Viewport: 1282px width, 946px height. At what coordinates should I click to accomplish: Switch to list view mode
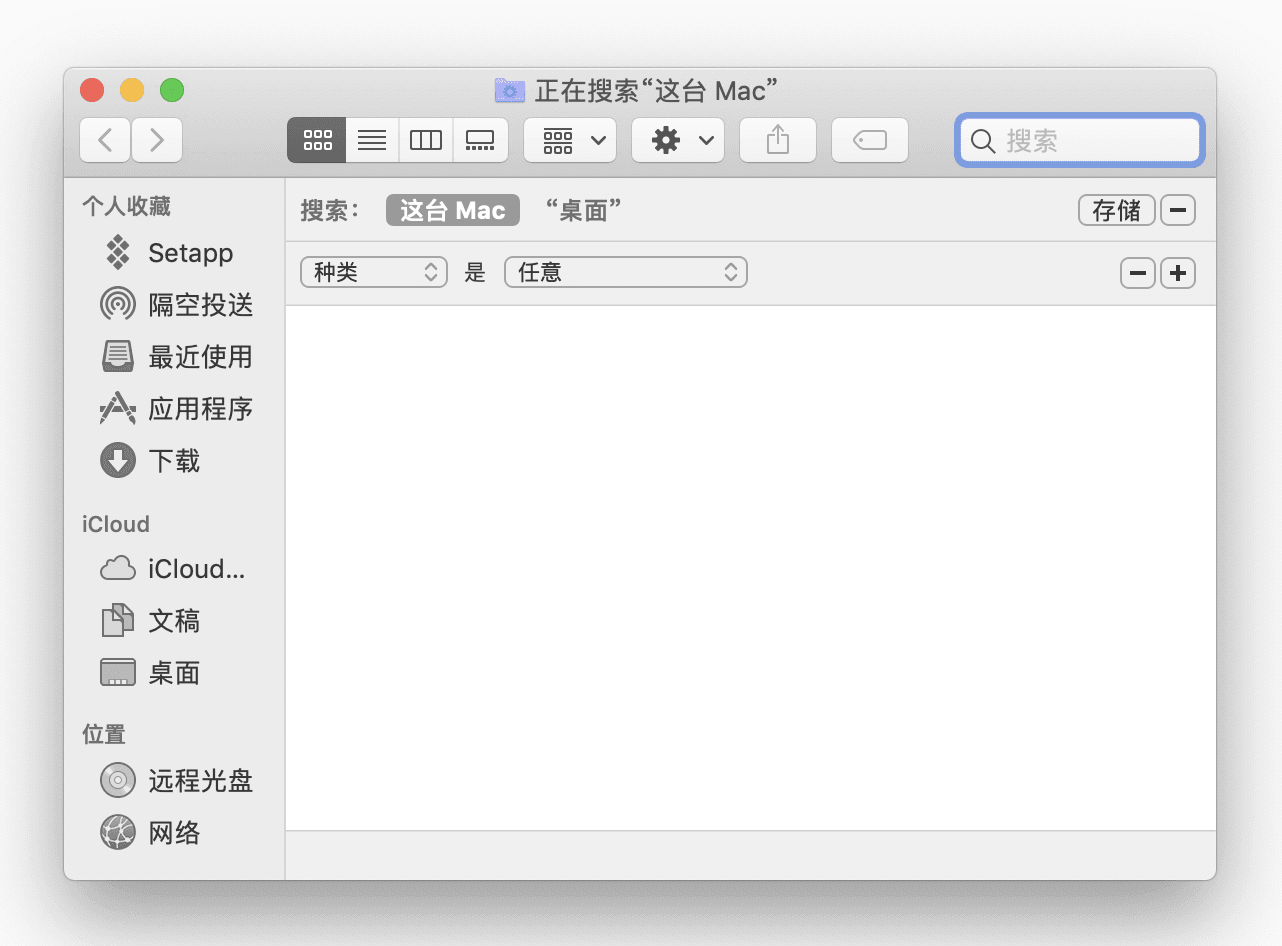click(371, 140)
